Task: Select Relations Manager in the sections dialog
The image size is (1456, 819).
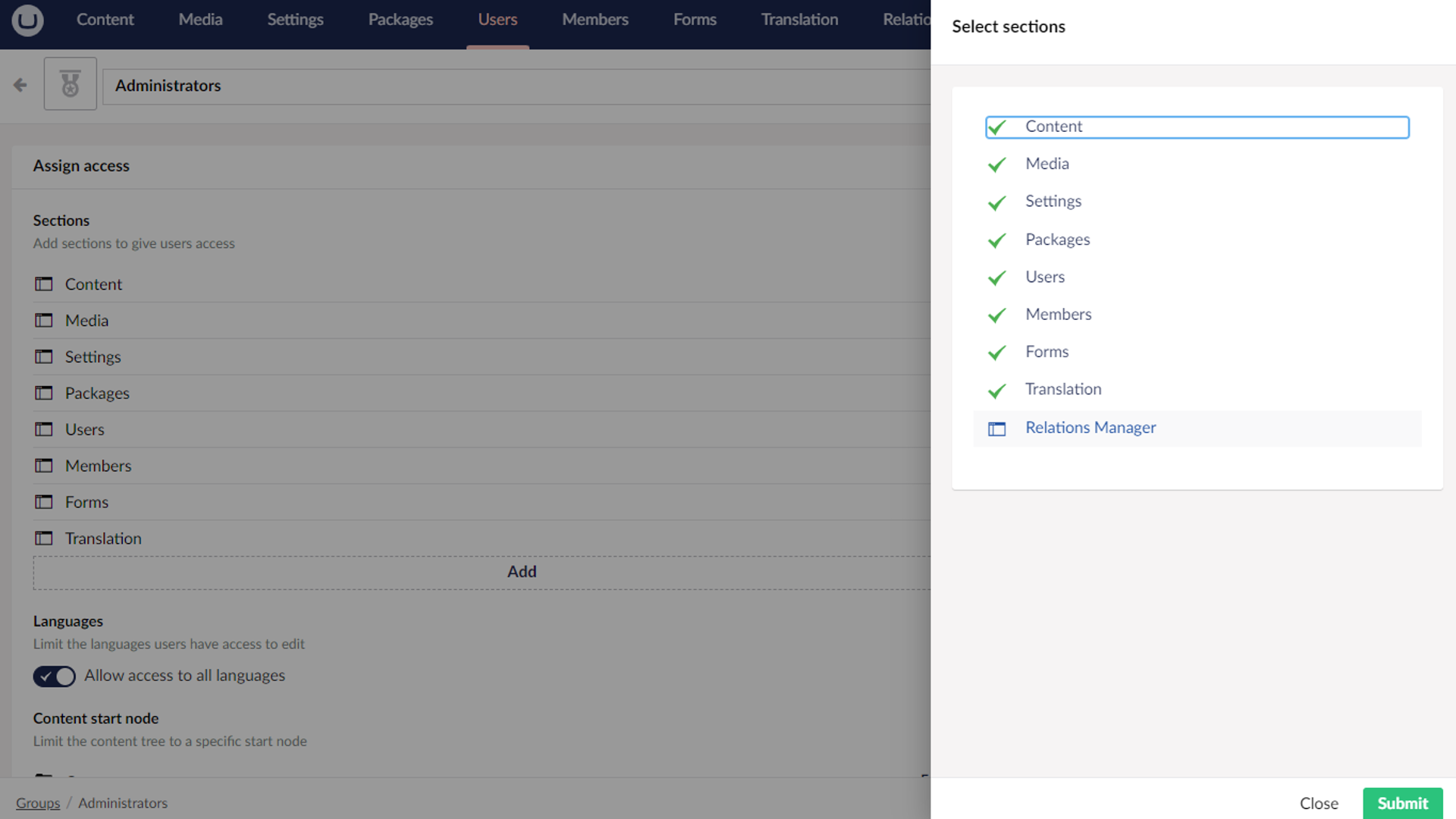Action: click(x=1090, y=428)
